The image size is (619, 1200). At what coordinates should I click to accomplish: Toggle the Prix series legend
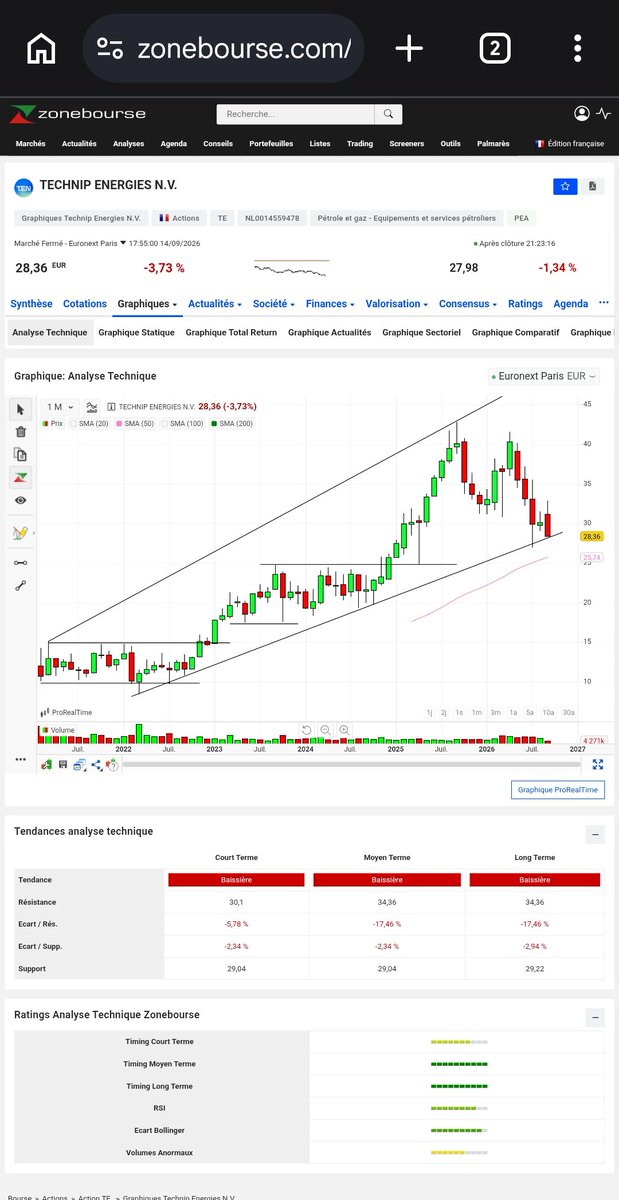click(x=52, y=424)
